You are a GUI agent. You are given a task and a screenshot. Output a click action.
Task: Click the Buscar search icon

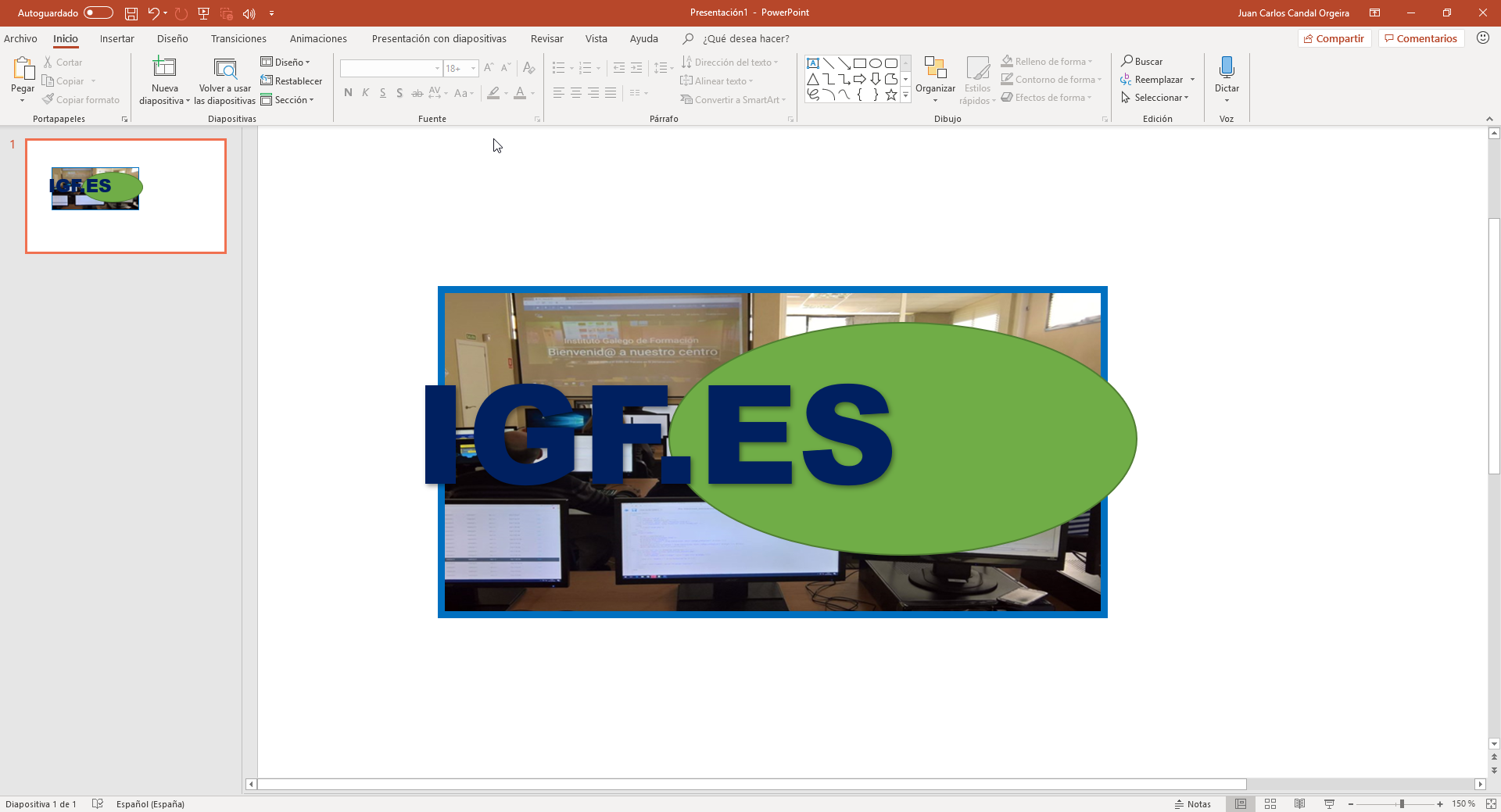pos(1128,61)
